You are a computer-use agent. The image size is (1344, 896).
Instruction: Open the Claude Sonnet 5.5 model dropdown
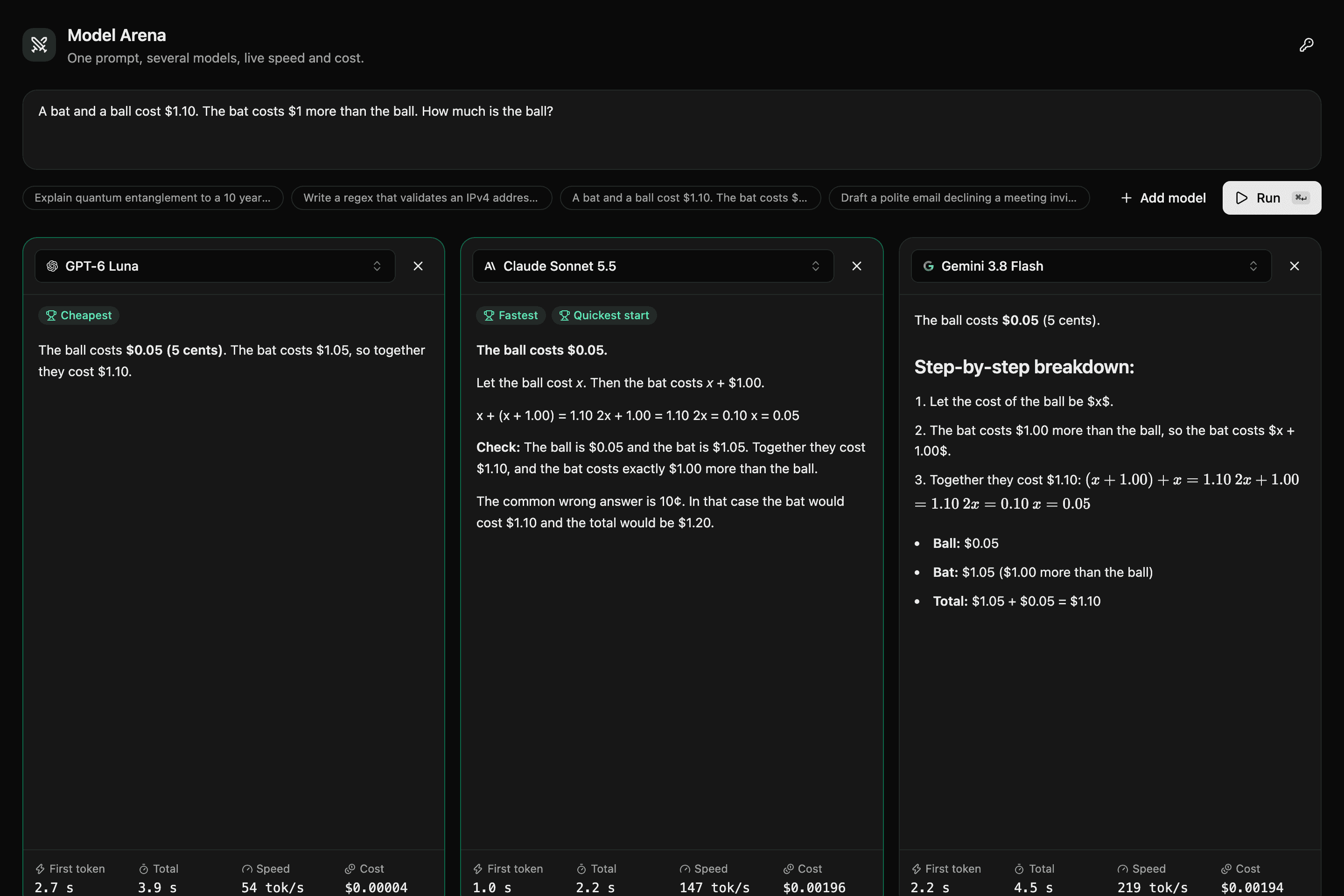point(653,266)
